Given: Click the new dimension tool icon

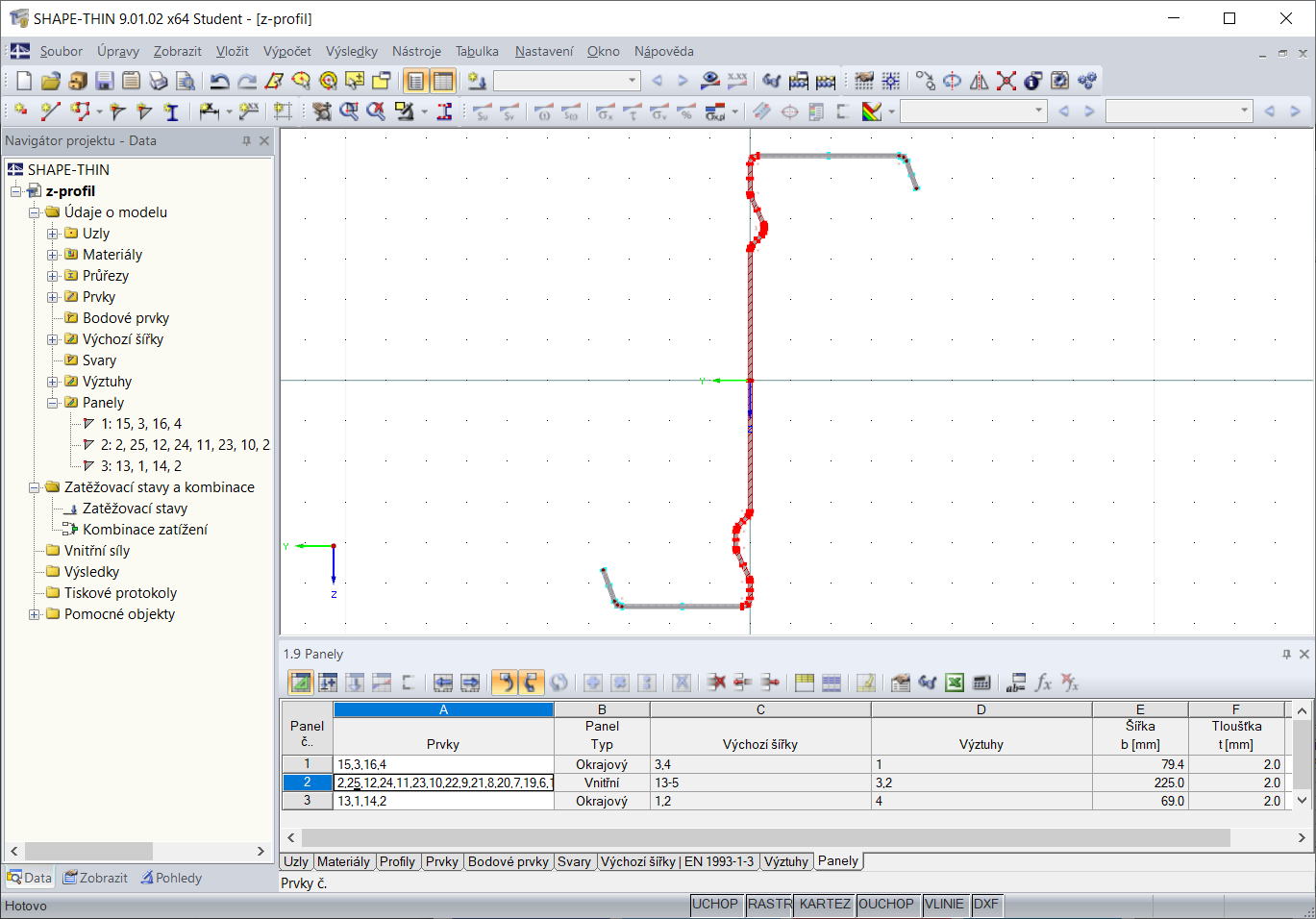Looking at the screenshot, I should tap(209, 112).
